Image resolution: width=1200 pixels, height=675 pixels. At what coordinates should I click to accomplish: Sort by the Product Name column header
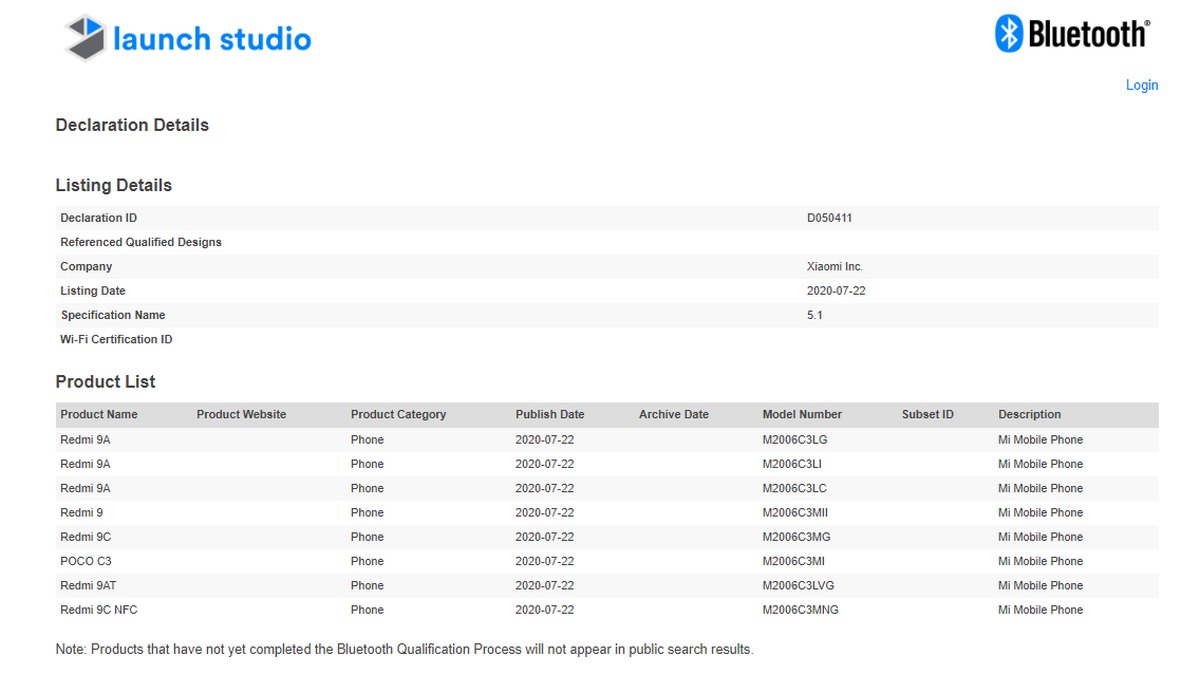[x=98, y=414]
